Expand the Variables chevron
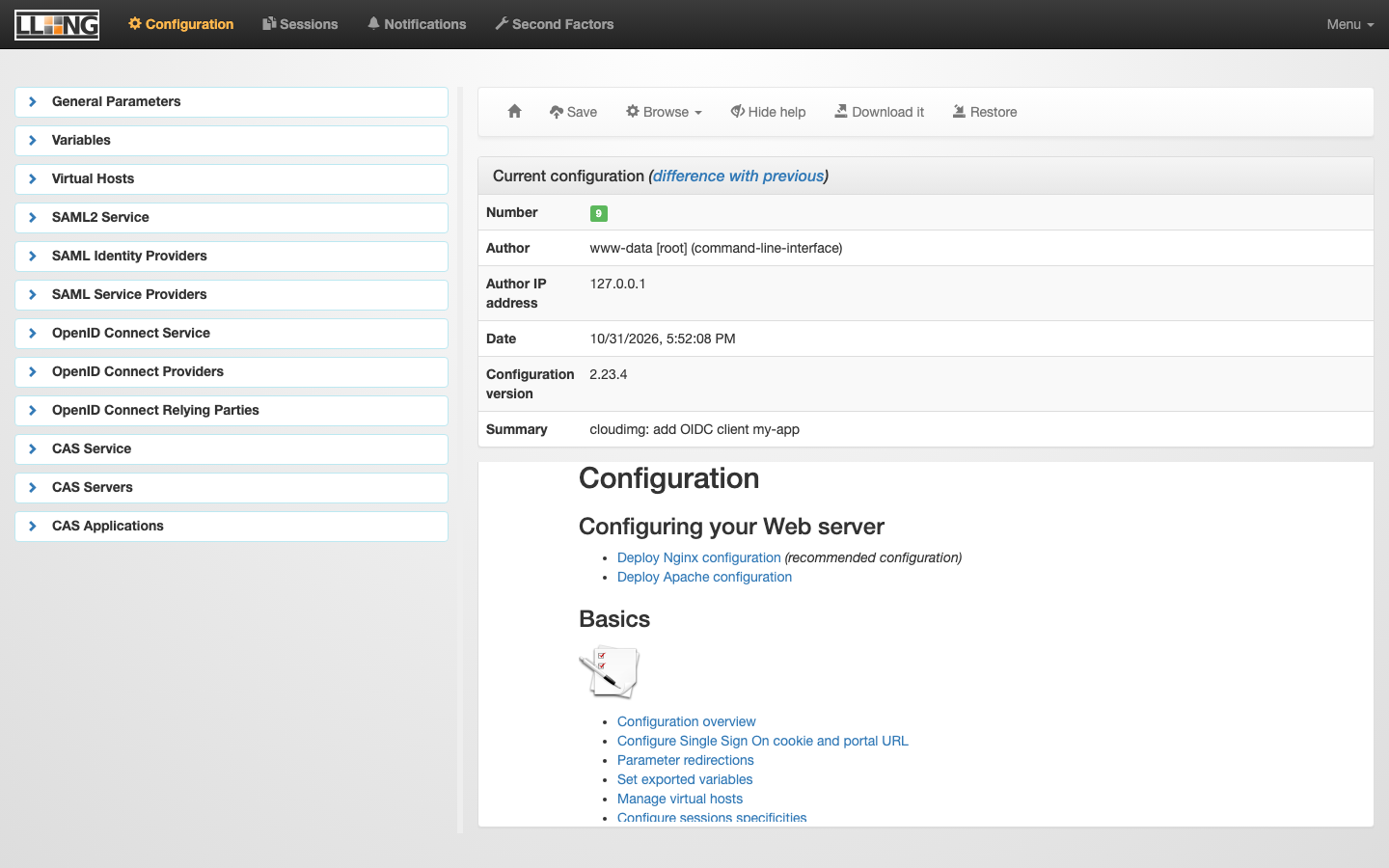 pos(33,140)
